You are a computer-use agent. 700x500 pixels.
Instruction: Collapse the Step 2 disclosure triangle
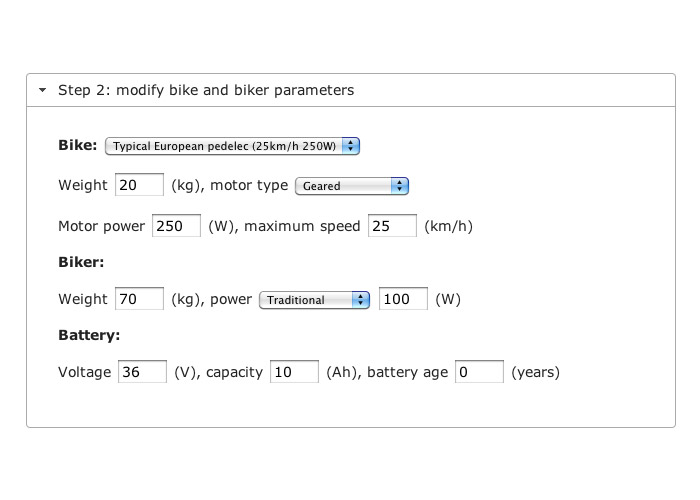pos(42,90)
